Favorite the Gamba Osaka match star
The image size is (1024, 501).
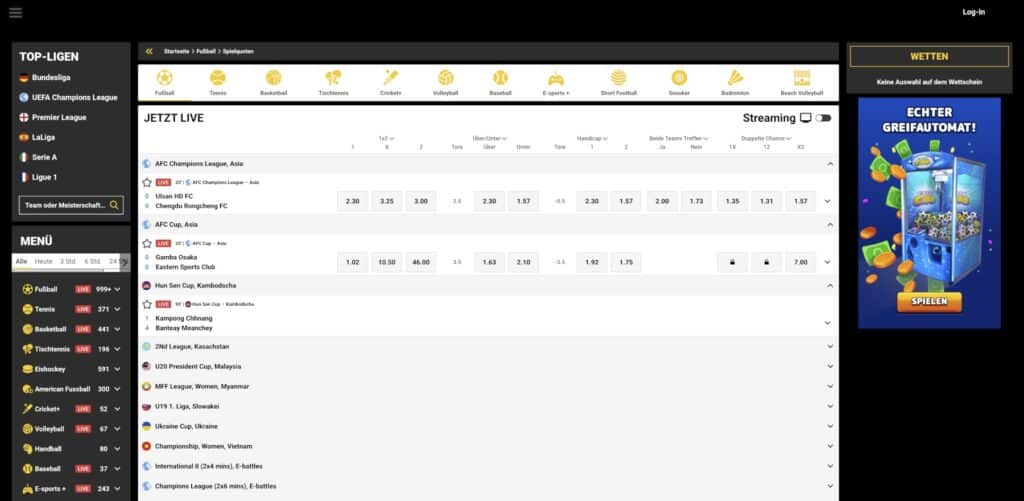click(147, 243)
